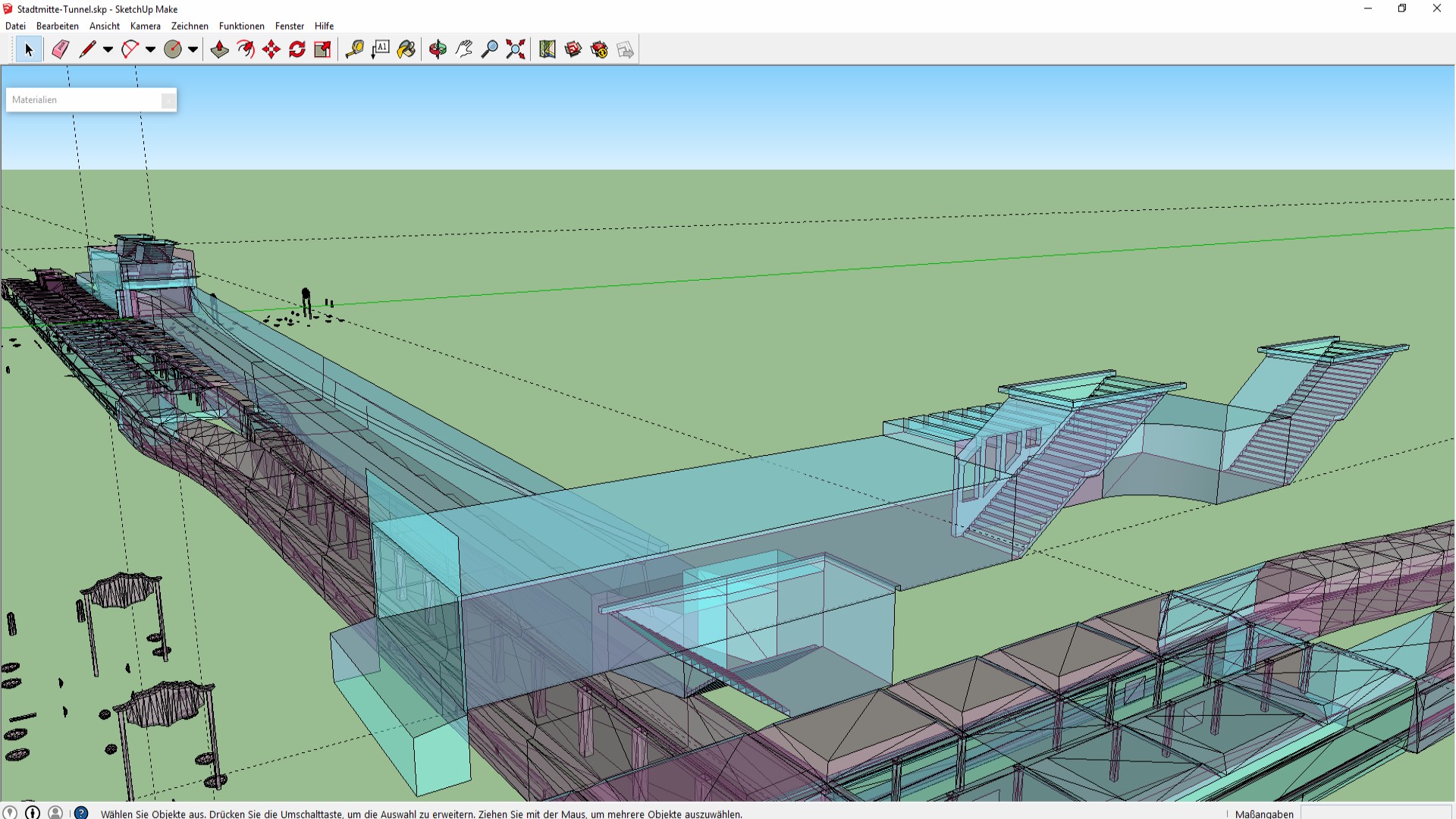Viewport: 1456px width, 819px height.
Task: Click the help question mark status icon
Action: [x=81, y=813]
